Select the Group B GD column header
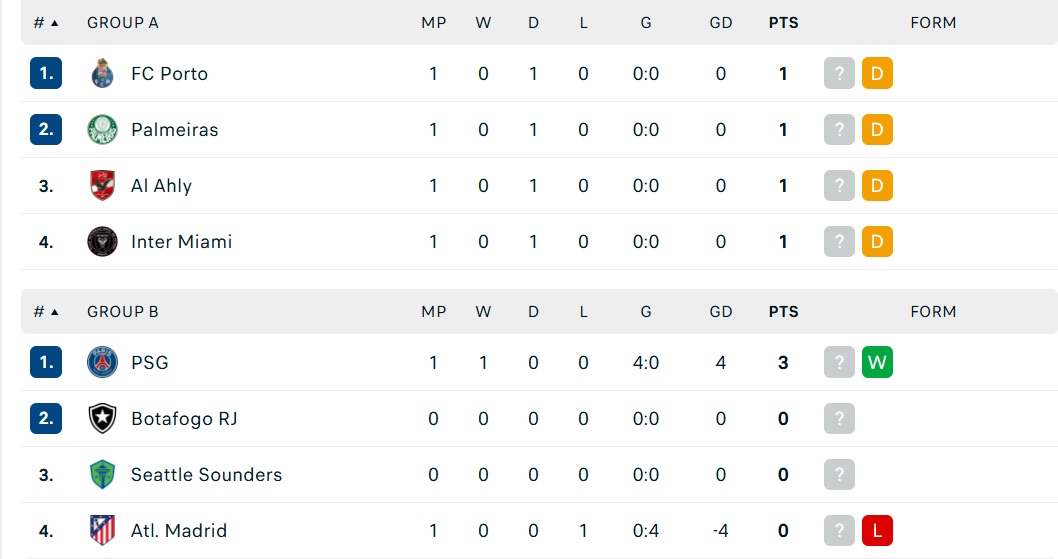 click(x=721, y=312)
